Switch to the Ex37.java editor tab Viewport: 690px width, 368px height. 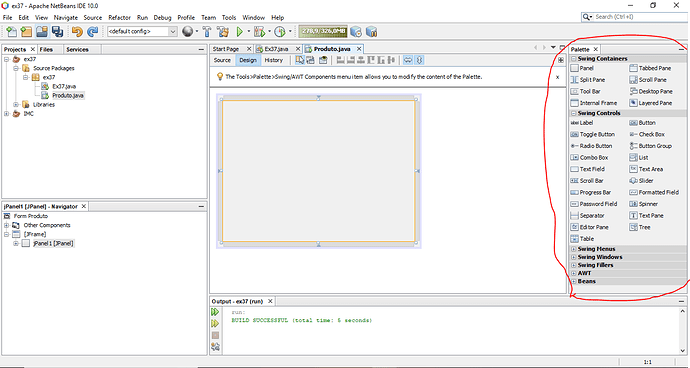coord(276,49)
